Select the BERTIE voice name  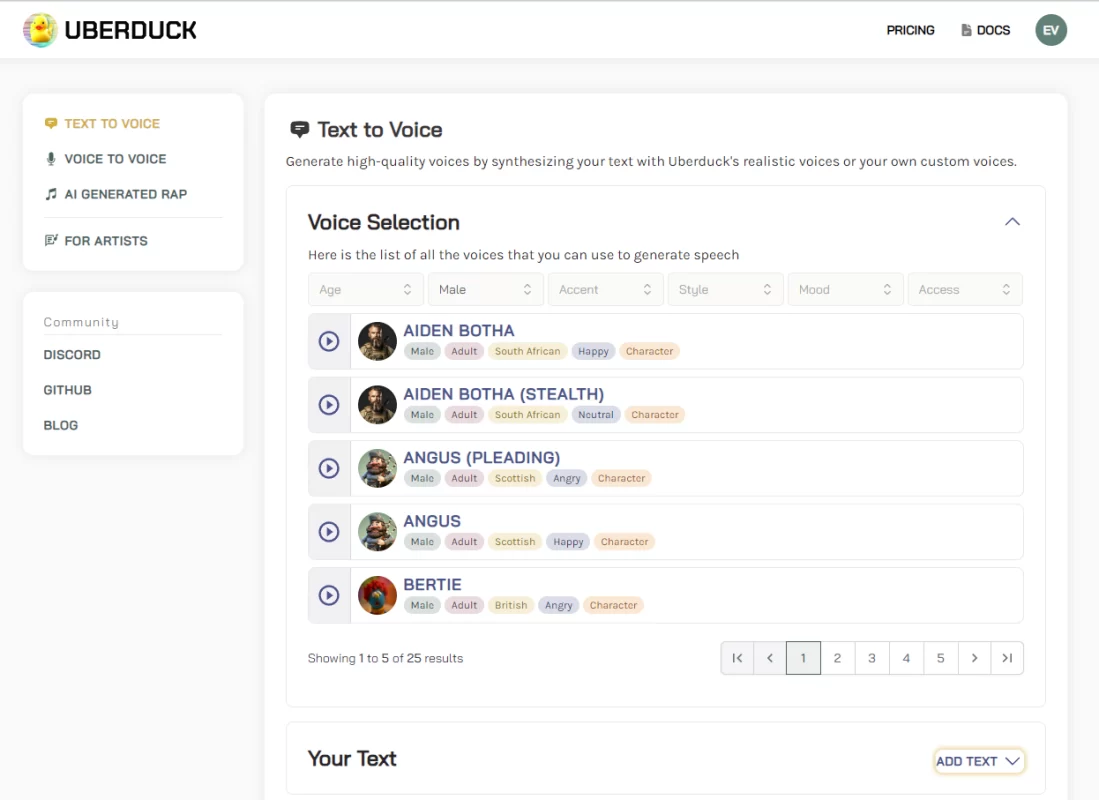(x=432, y=585)
